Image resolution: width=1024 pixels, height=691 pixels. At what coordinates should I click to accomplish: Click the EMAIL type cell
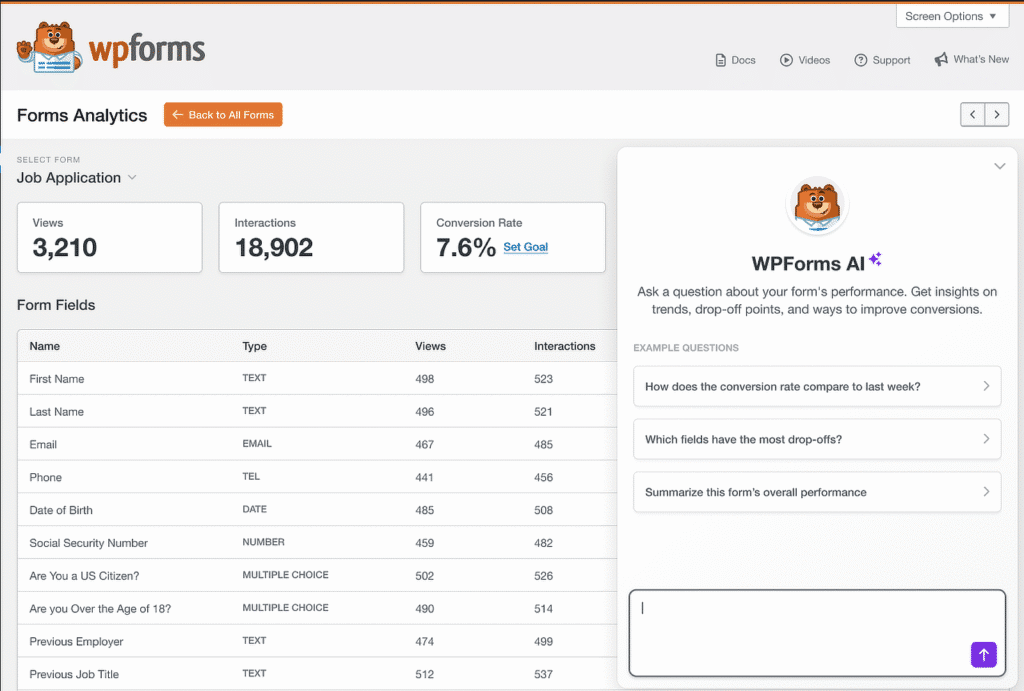[x=257, y=443]
